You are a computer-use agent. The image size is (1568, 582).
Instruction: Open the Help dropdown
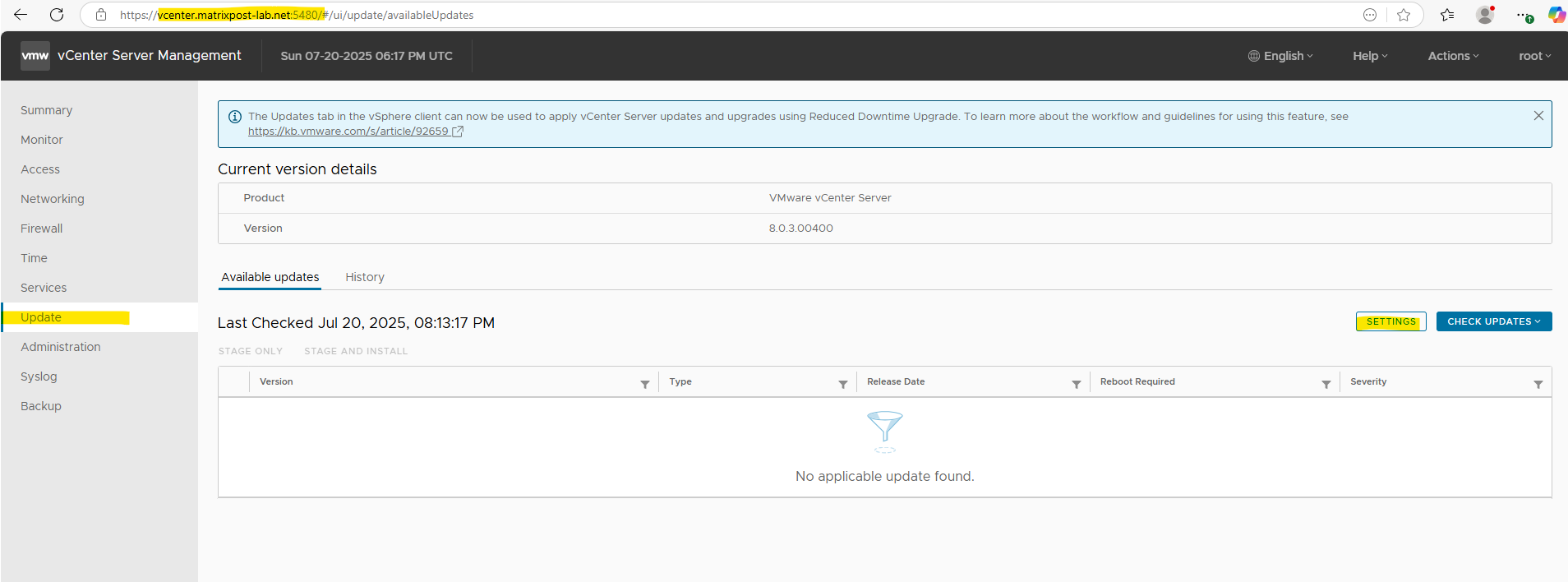[x=1370, y=56]
